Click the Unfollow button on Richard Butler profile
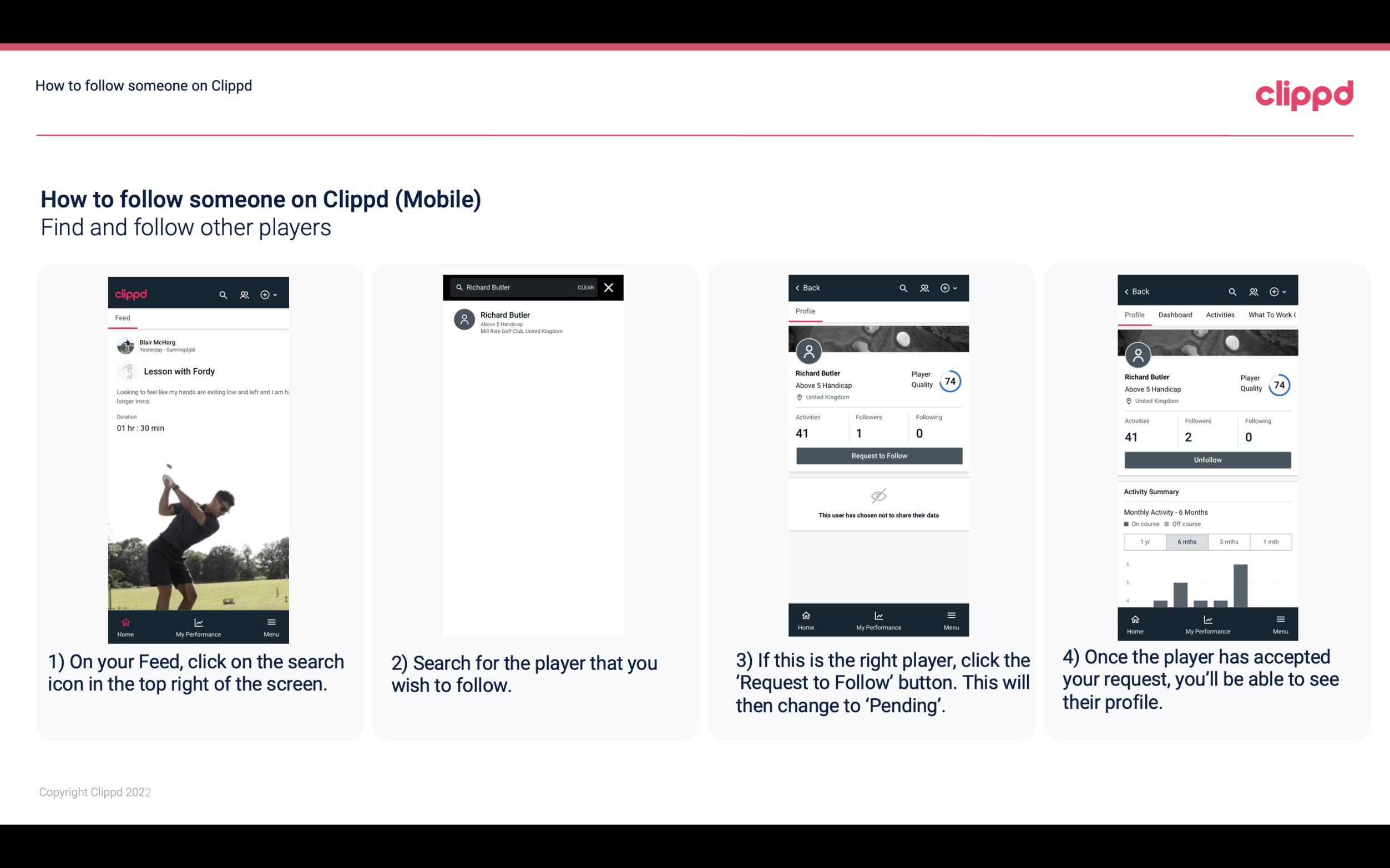Viewport: 1390px width, 868px height. pos(1207,460)
